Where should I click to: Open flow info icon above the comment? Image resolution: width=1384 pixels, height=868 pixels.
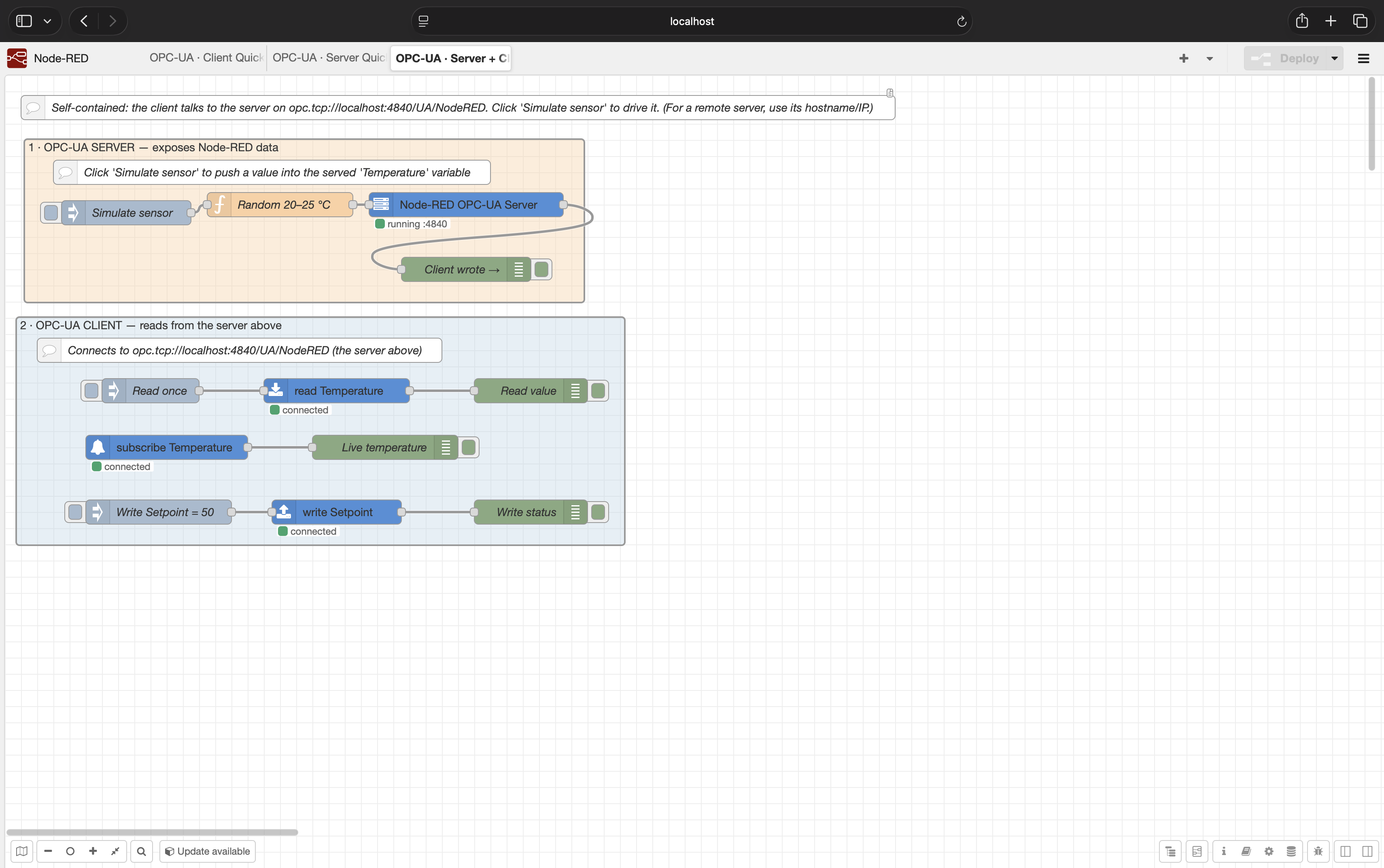889,93
